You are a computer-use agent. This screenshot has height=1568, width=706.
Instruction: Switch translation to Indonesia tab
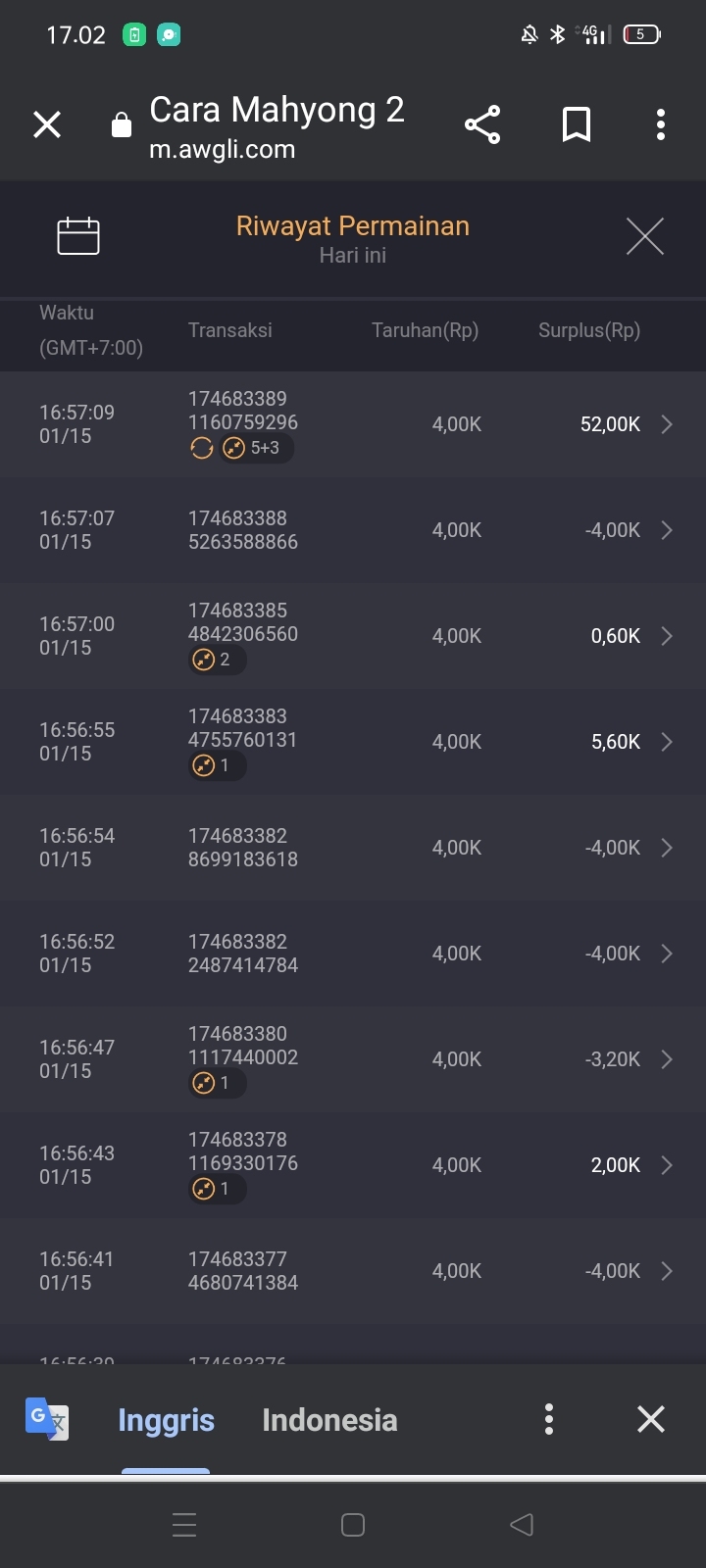pos(329,1420)
